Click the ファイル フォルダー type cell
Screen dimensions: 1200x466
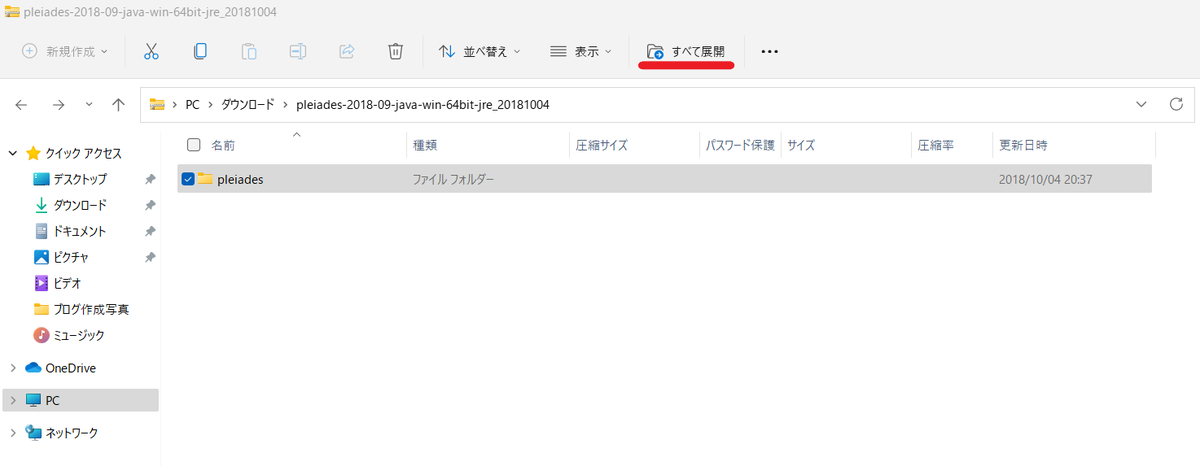(x=454, y=179)
